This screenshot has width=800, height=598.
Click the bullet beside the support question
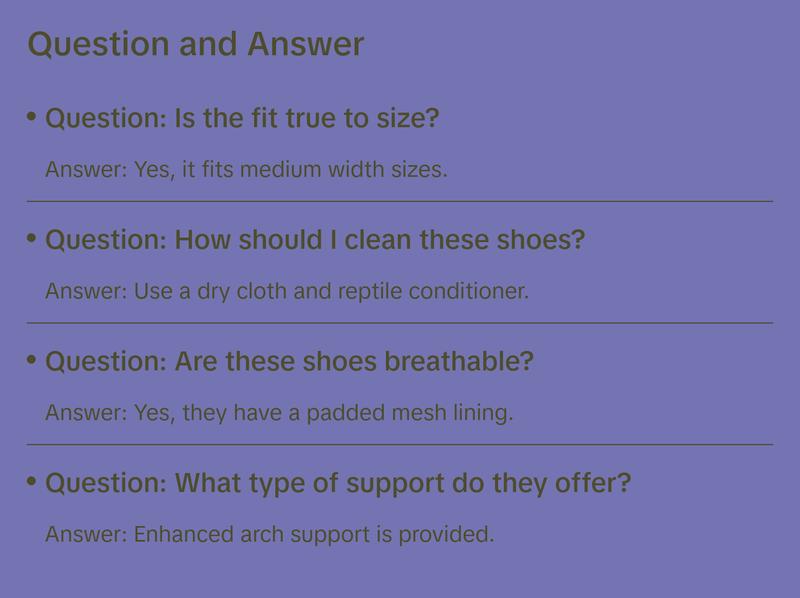click(32, 482)
